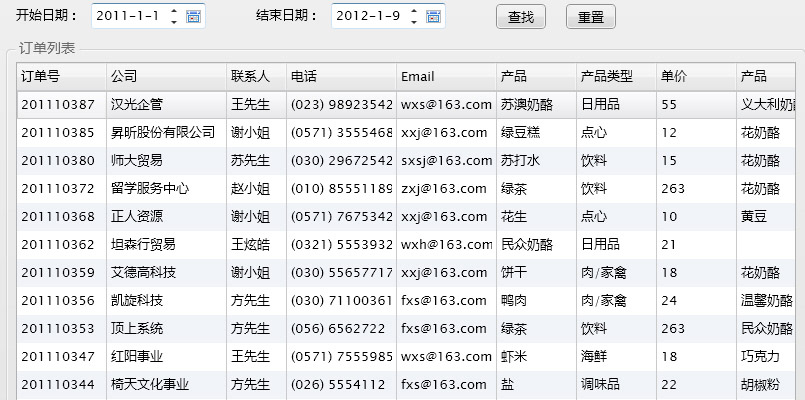This screenshot has height=400, width=805.
Task: Increase start date with up spinner arrow
Action: tap(174, 12)
